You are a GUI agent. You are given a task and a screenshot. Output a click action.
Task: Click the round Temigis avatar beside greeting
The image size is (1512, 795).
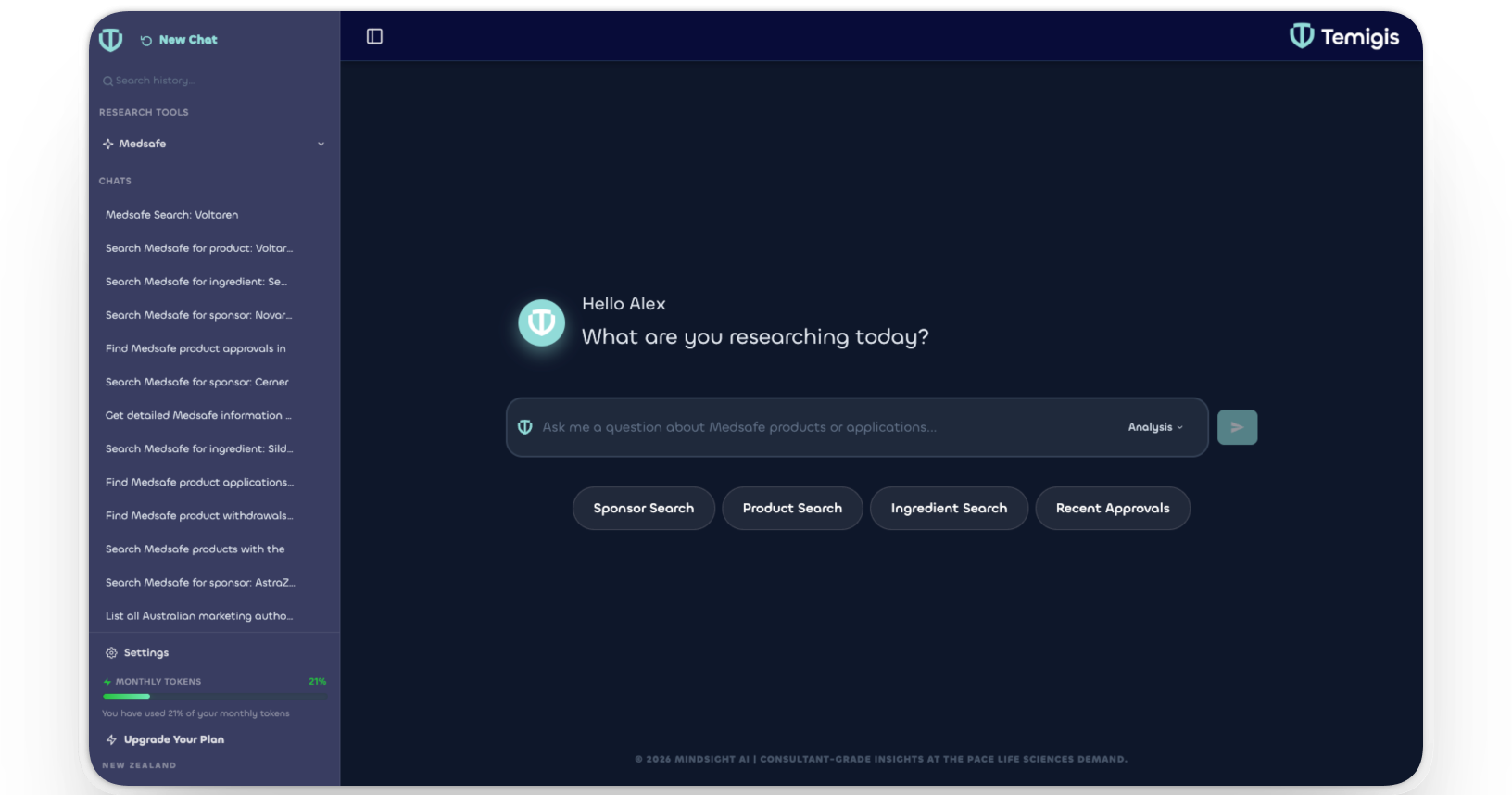pyautogui.click(x=541, y=322)
